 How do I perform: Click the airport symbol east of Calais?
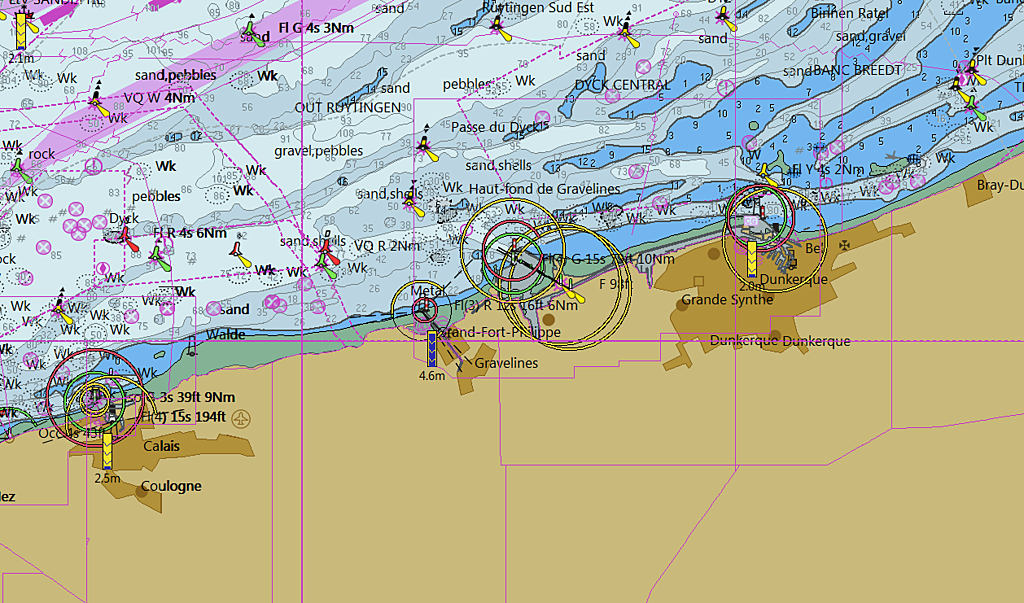point(242,418)
